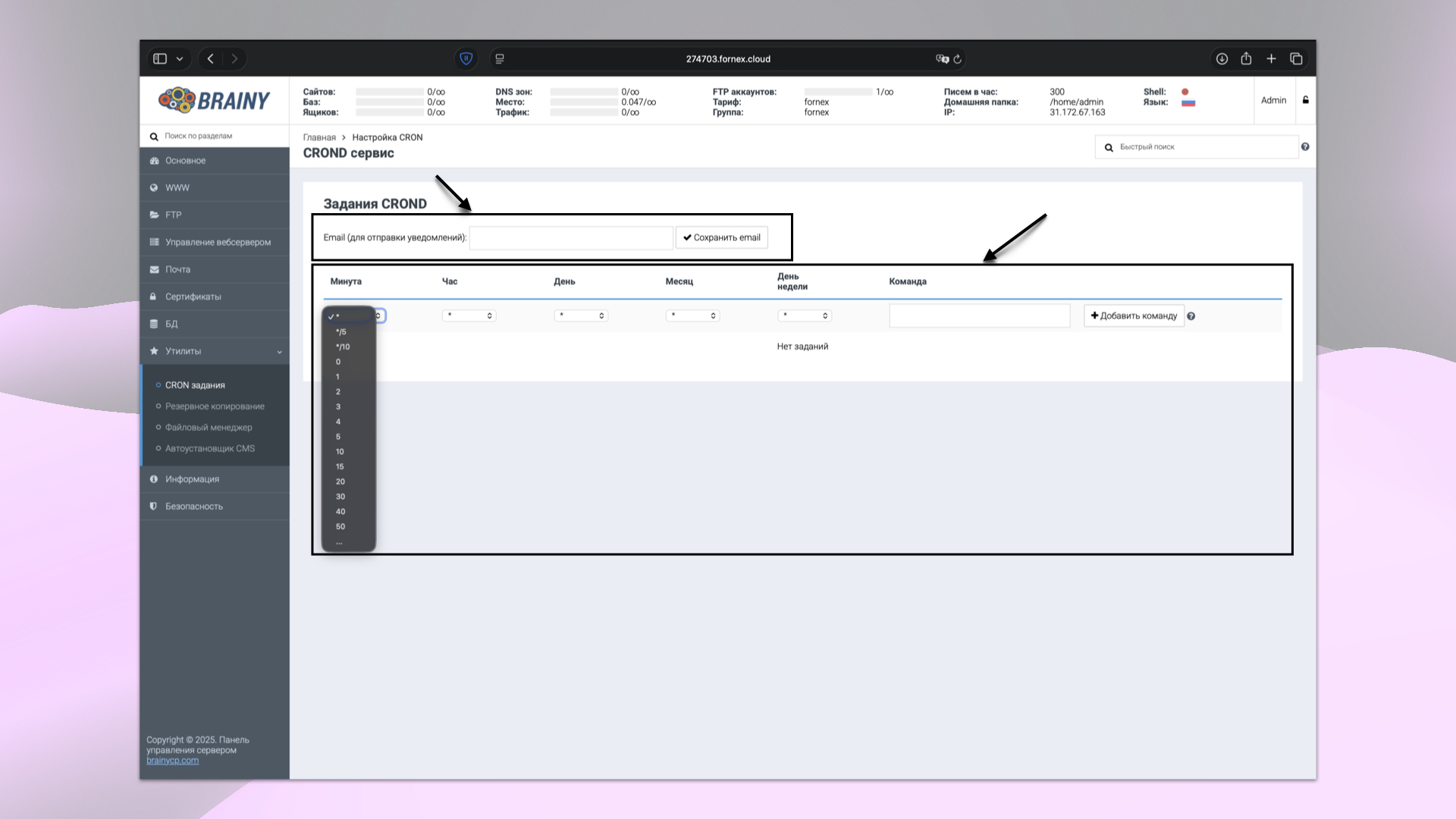Click the Сохранить email button
The image size is (1456, 819).
click(x=721, y=237)
